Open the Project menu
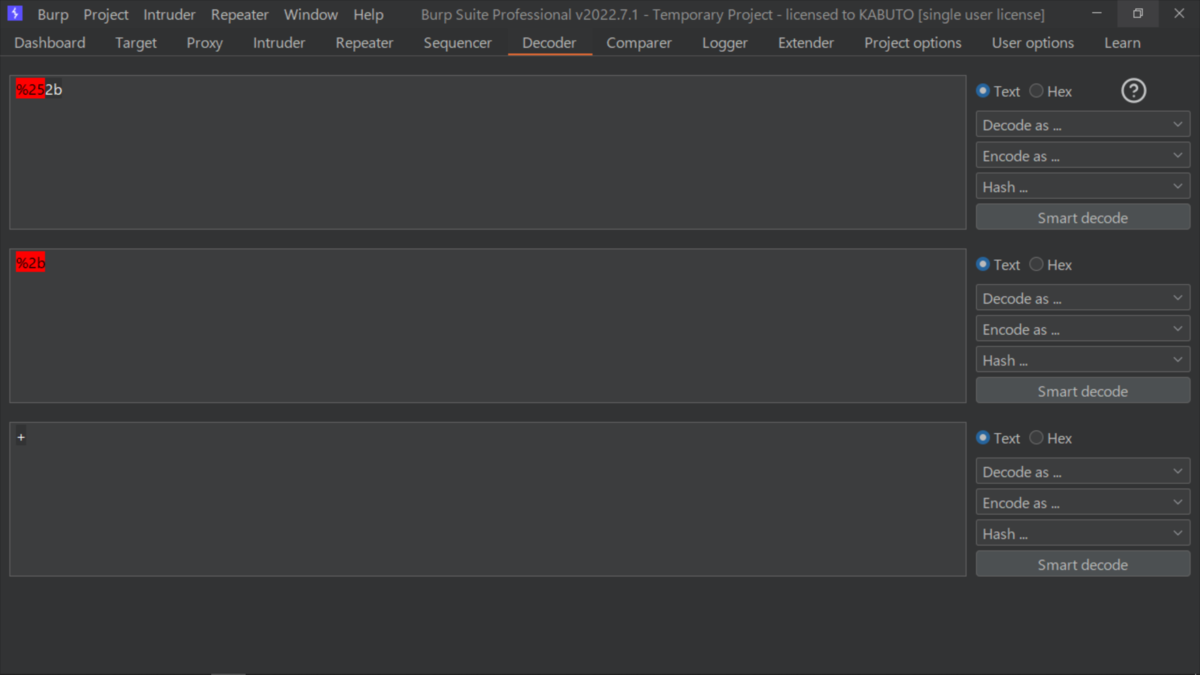The width and height of the screenshot is (1200, 675). coord(106,15)
